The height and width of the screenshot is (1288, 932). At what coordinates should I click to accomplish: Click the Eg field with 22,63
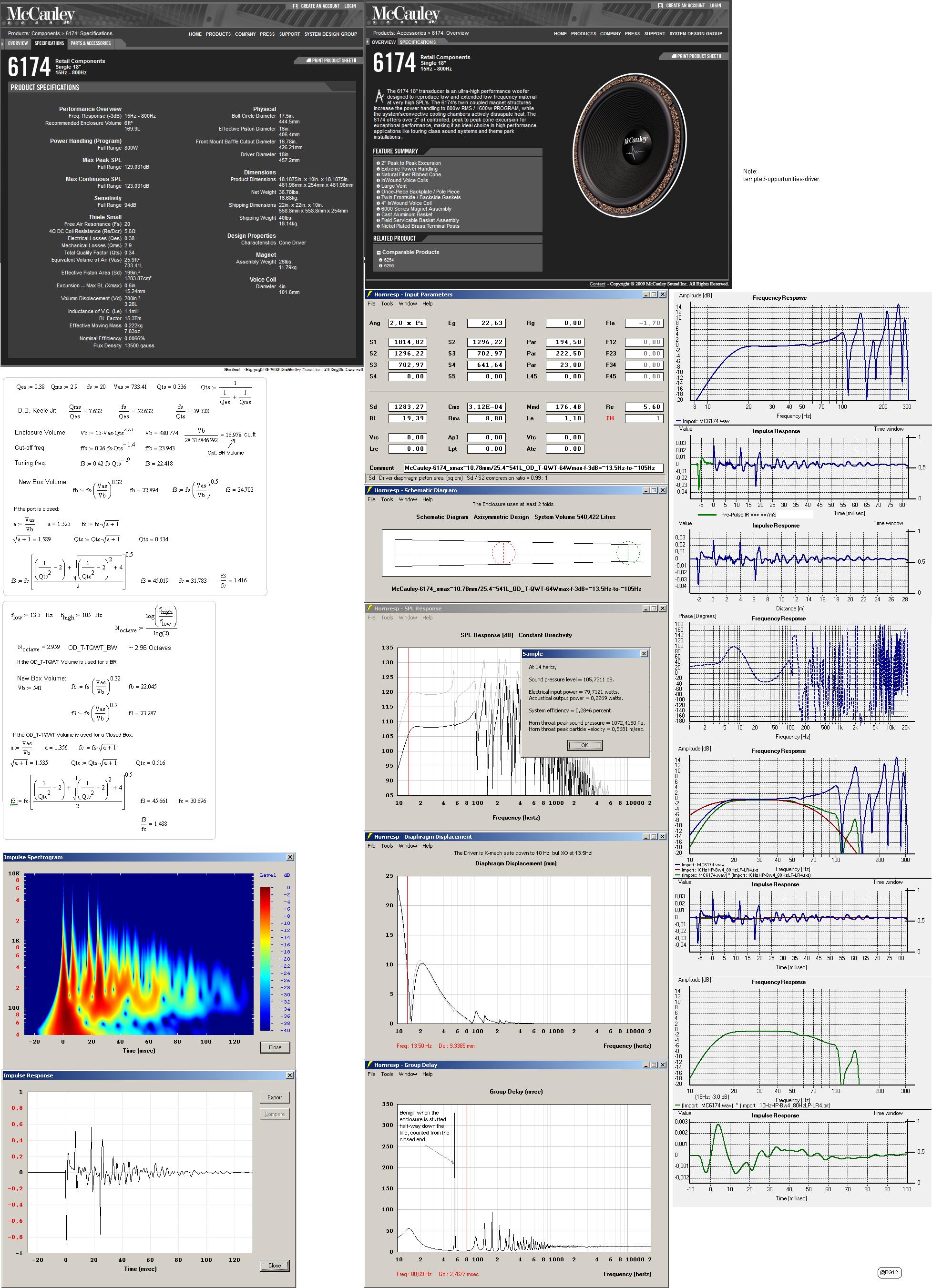pyautogui.click(x=486, y=323)
